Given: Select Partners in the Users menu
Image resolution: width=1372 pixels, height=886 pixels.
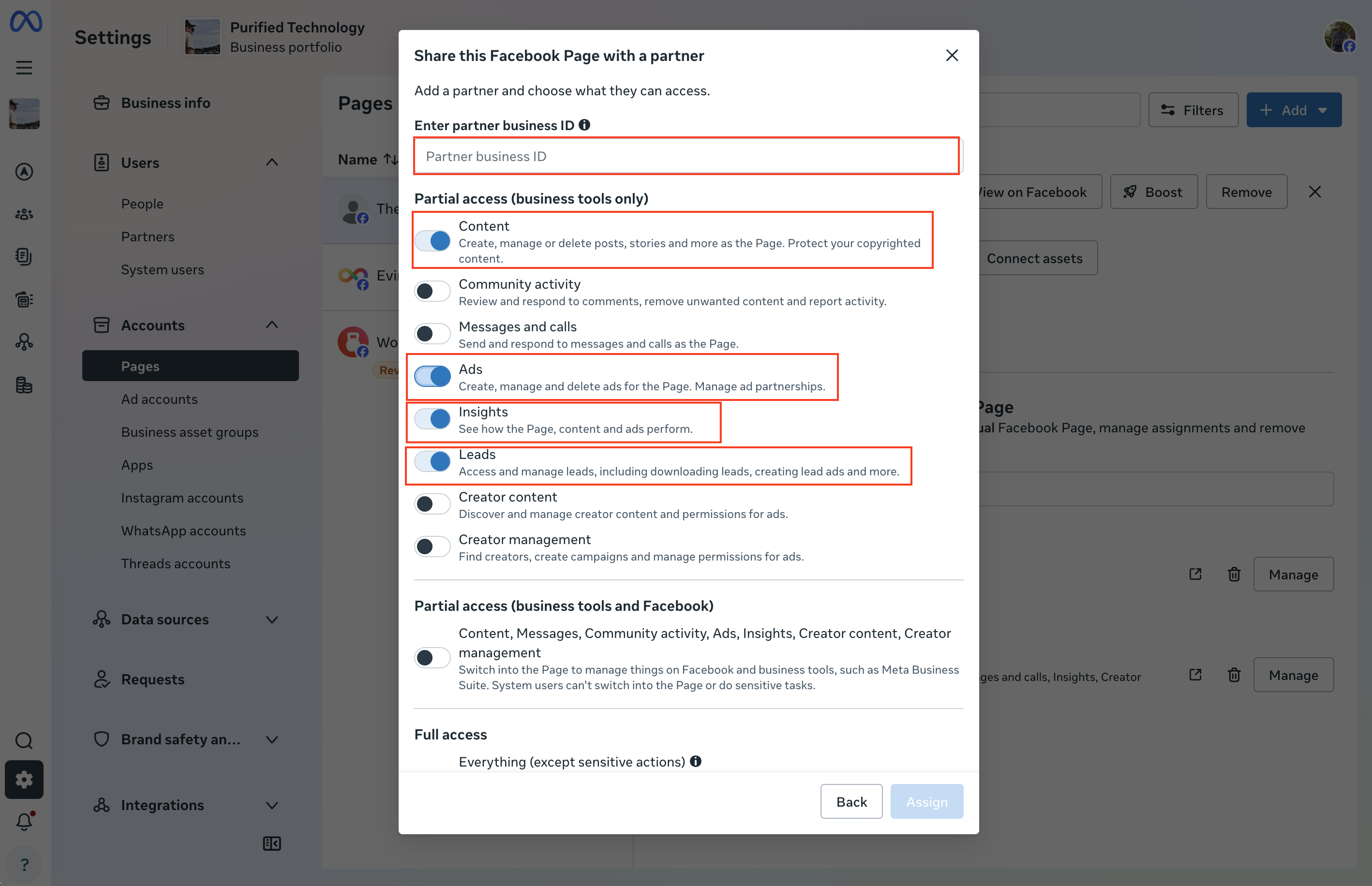Looking at the screenshot, I should 148,236.
